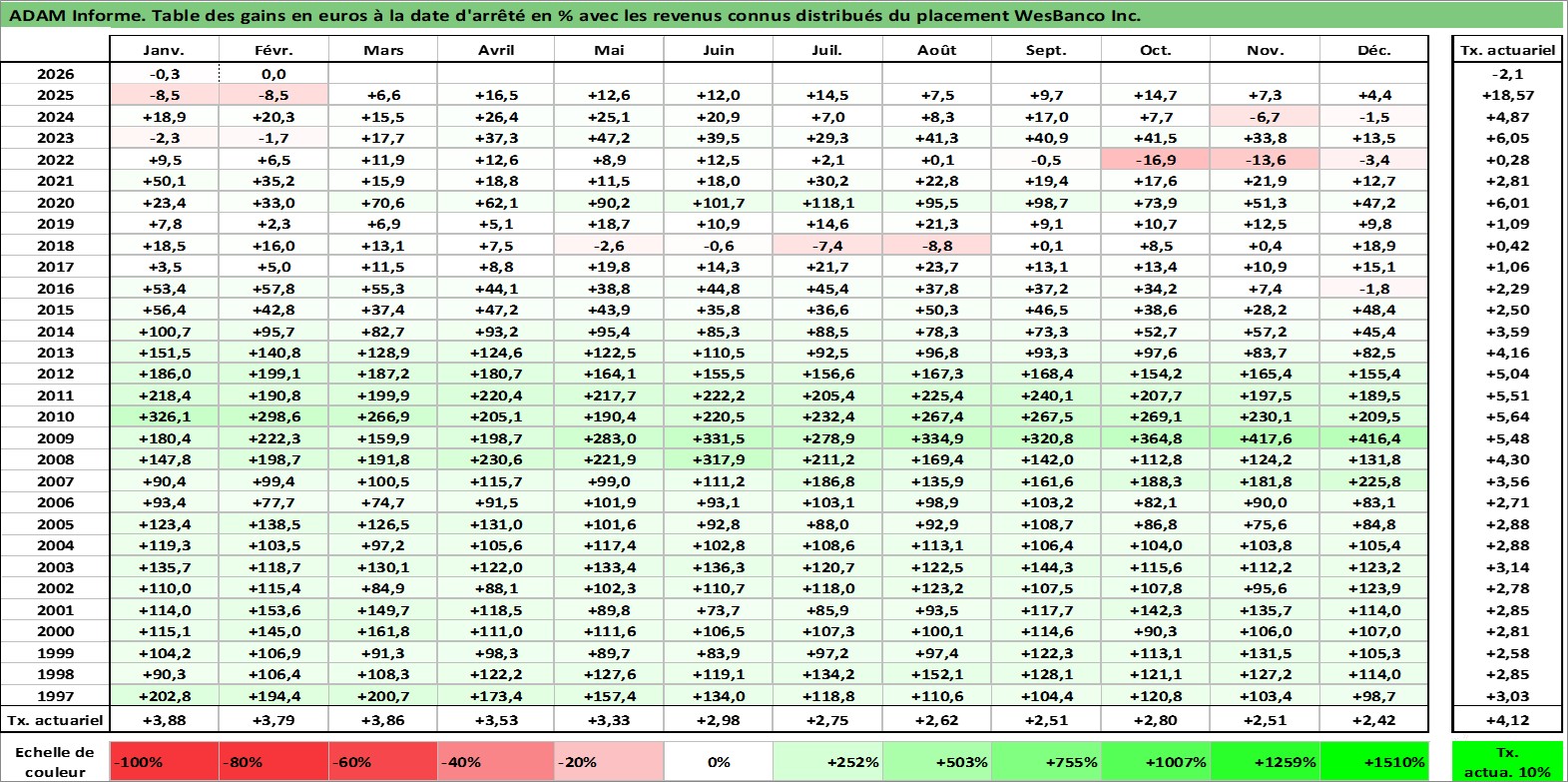Select the Janv. column header

164,50
